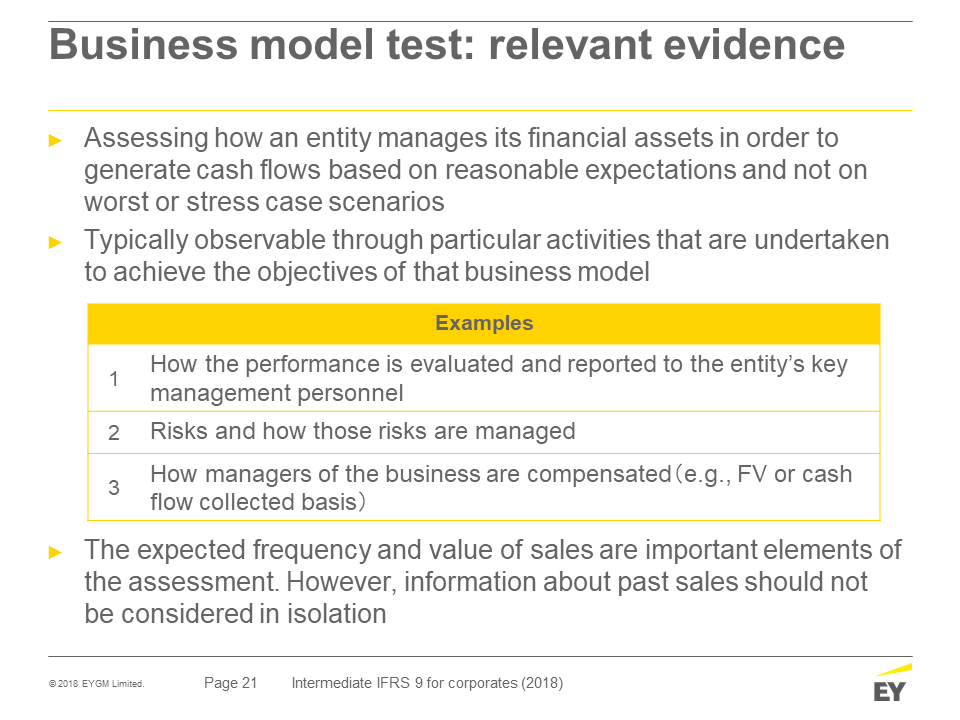Click the text about performance evaluated and reported
The width and height of the screenshot is (960, 720).
[498, 378]
